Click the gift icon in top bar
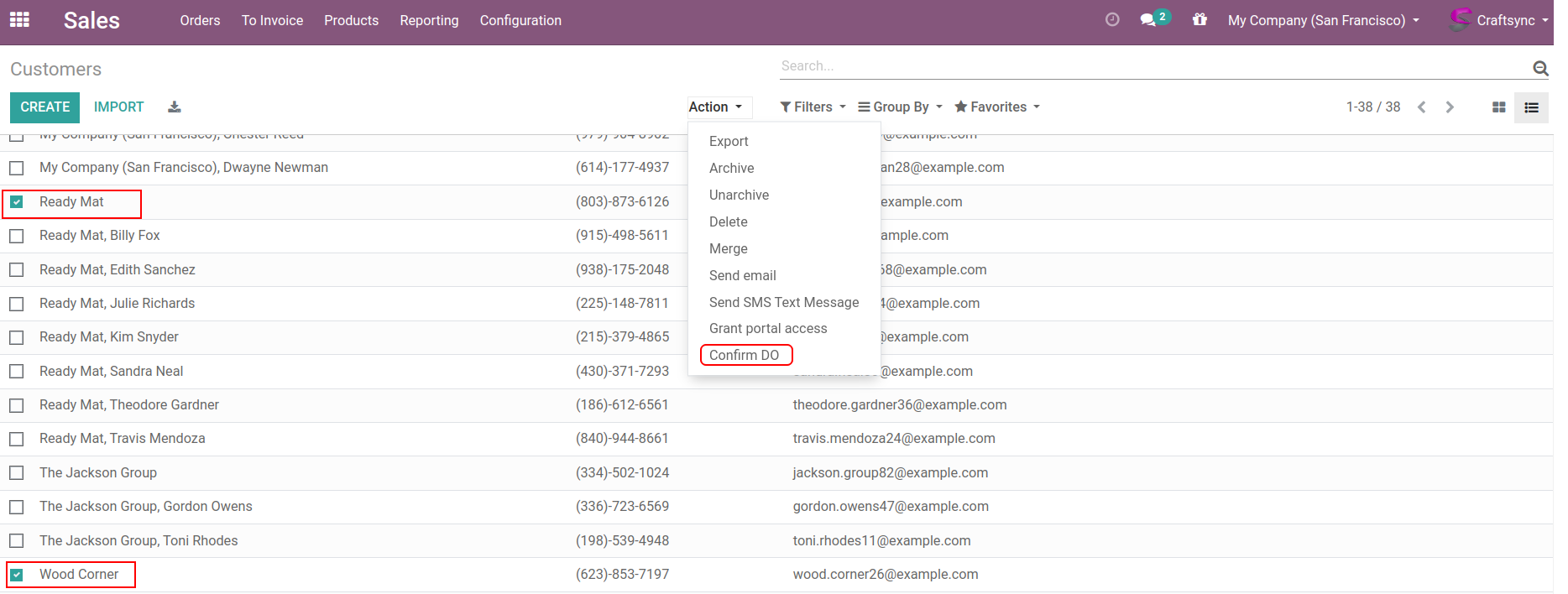Viewport: 1568px width, 594px height. coord(1200,19)
